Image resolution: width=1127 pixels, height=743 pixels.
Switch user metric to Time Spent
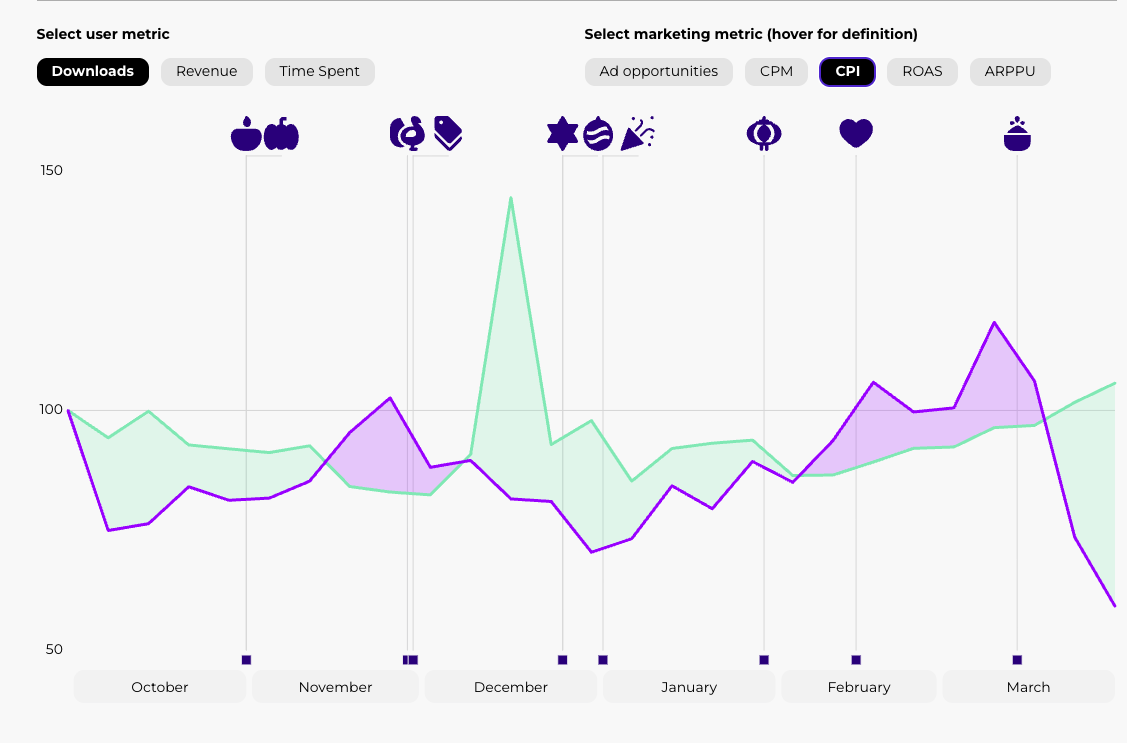coord(320,72)
